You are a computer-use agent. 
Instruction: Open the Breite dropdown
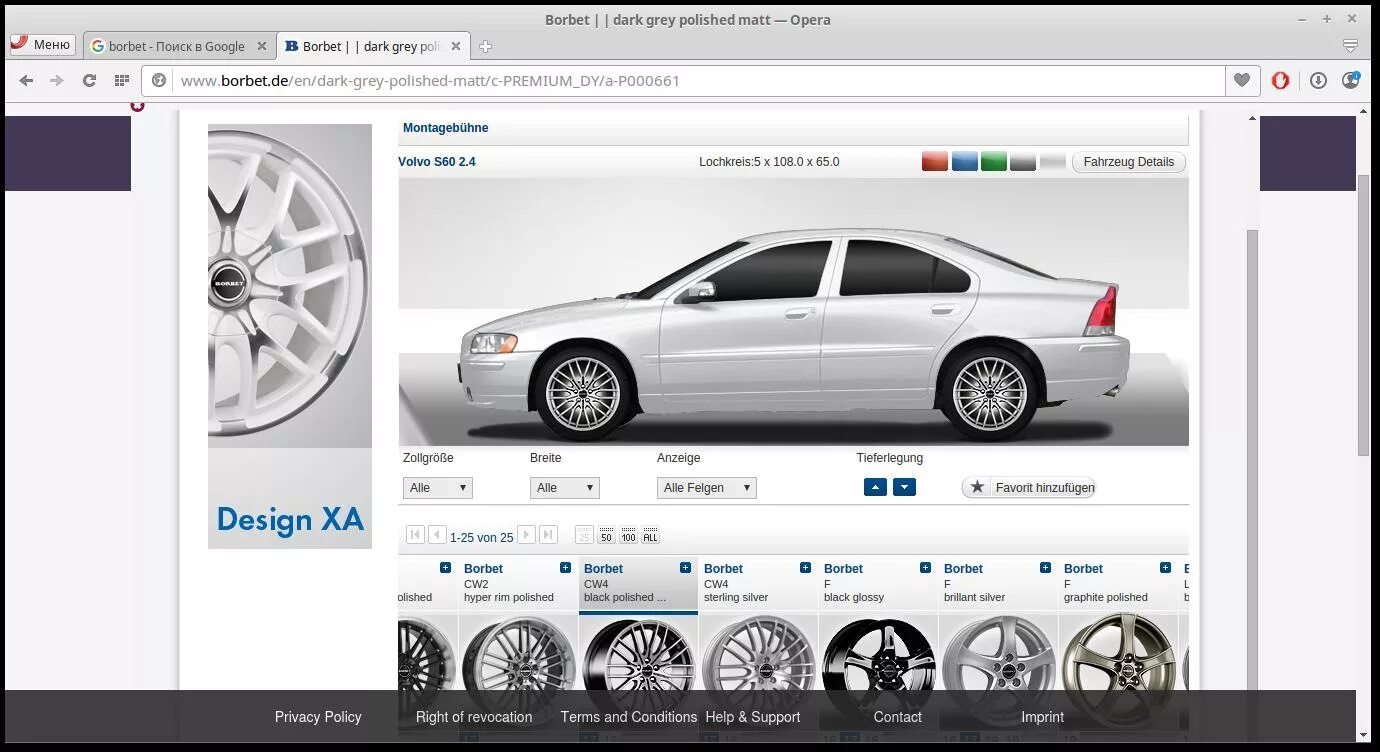tap(565, 488)
